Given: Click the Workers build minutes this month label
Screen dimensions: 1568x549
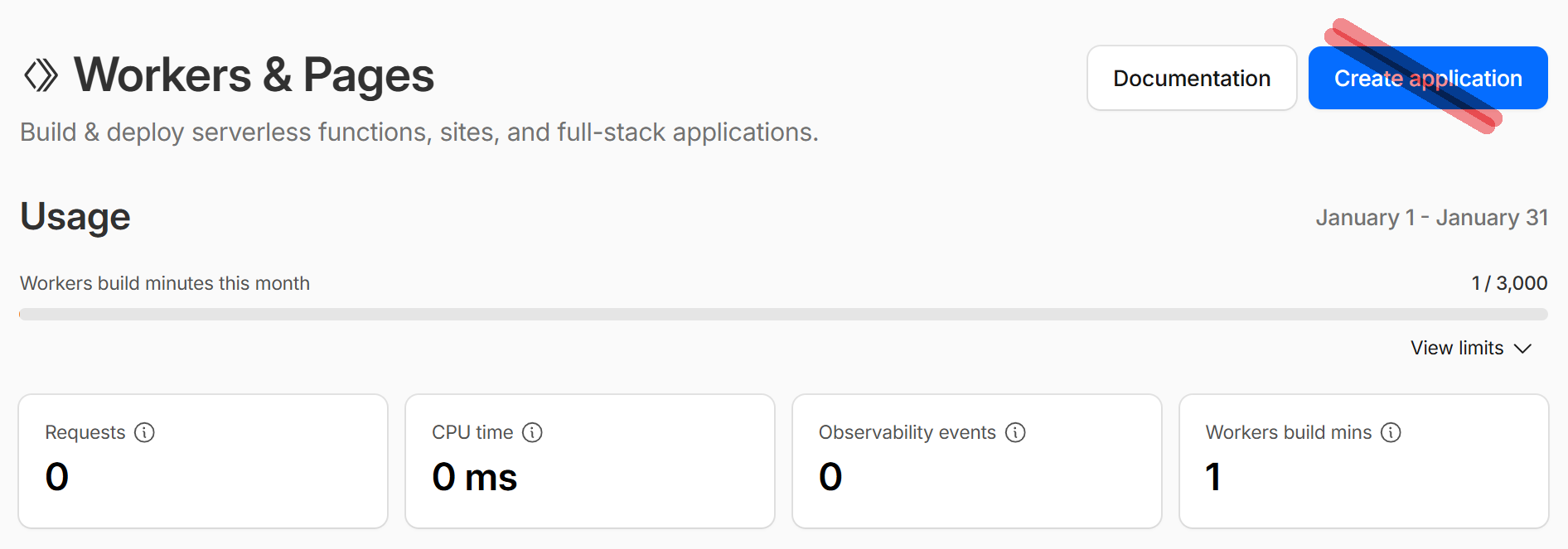Looking at the screenshot, I should coord(165,283).
